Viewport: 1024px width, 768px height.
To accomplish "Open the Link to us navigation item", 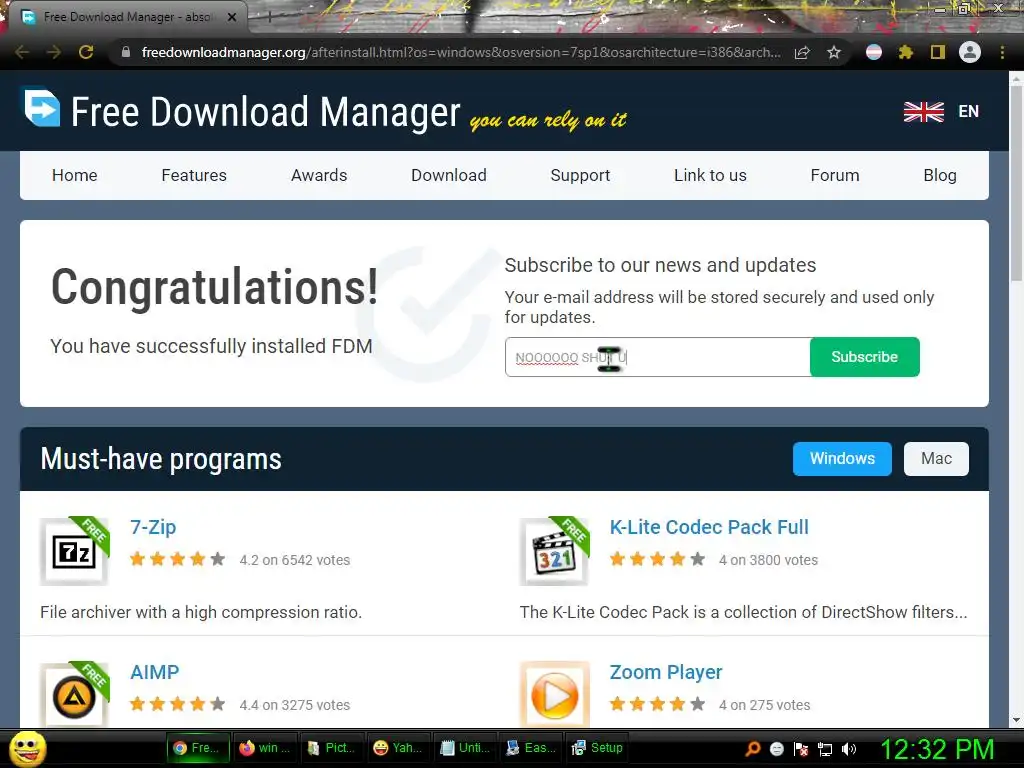I will [710, 175].
